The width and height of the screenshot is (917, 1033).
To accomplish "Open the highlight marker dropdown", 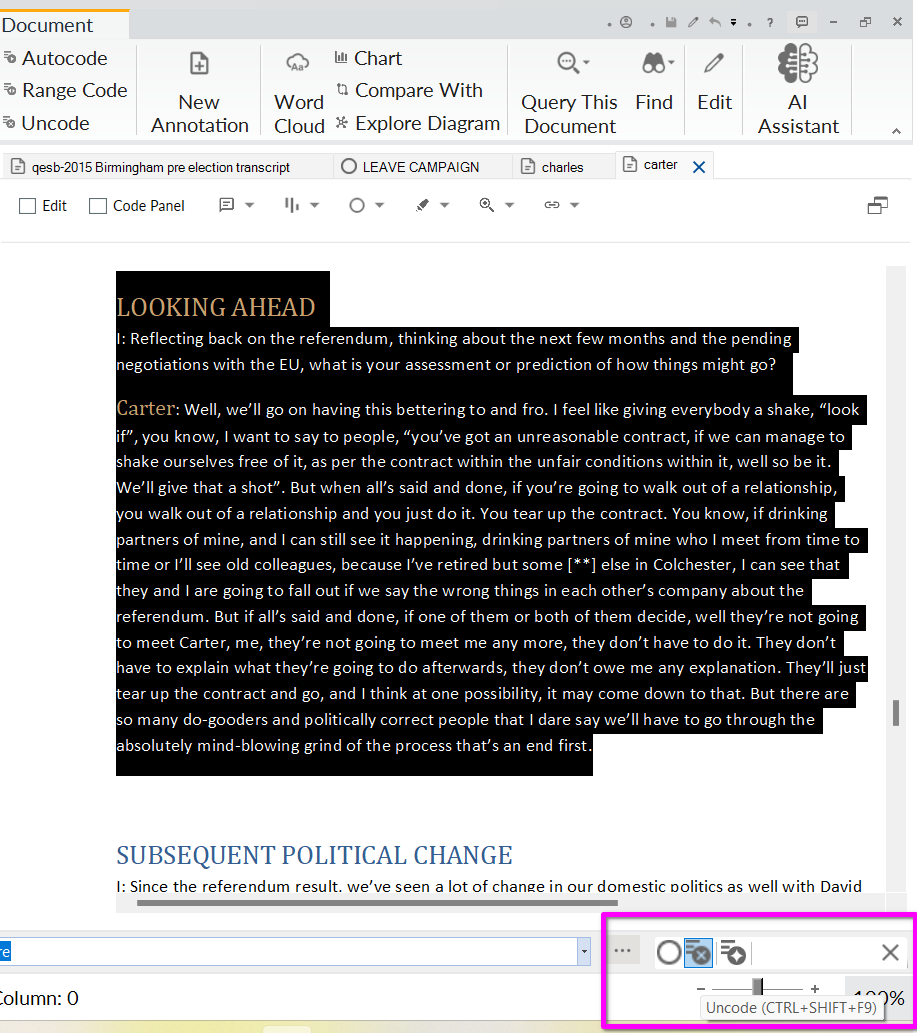I will (x=431, y=205).
